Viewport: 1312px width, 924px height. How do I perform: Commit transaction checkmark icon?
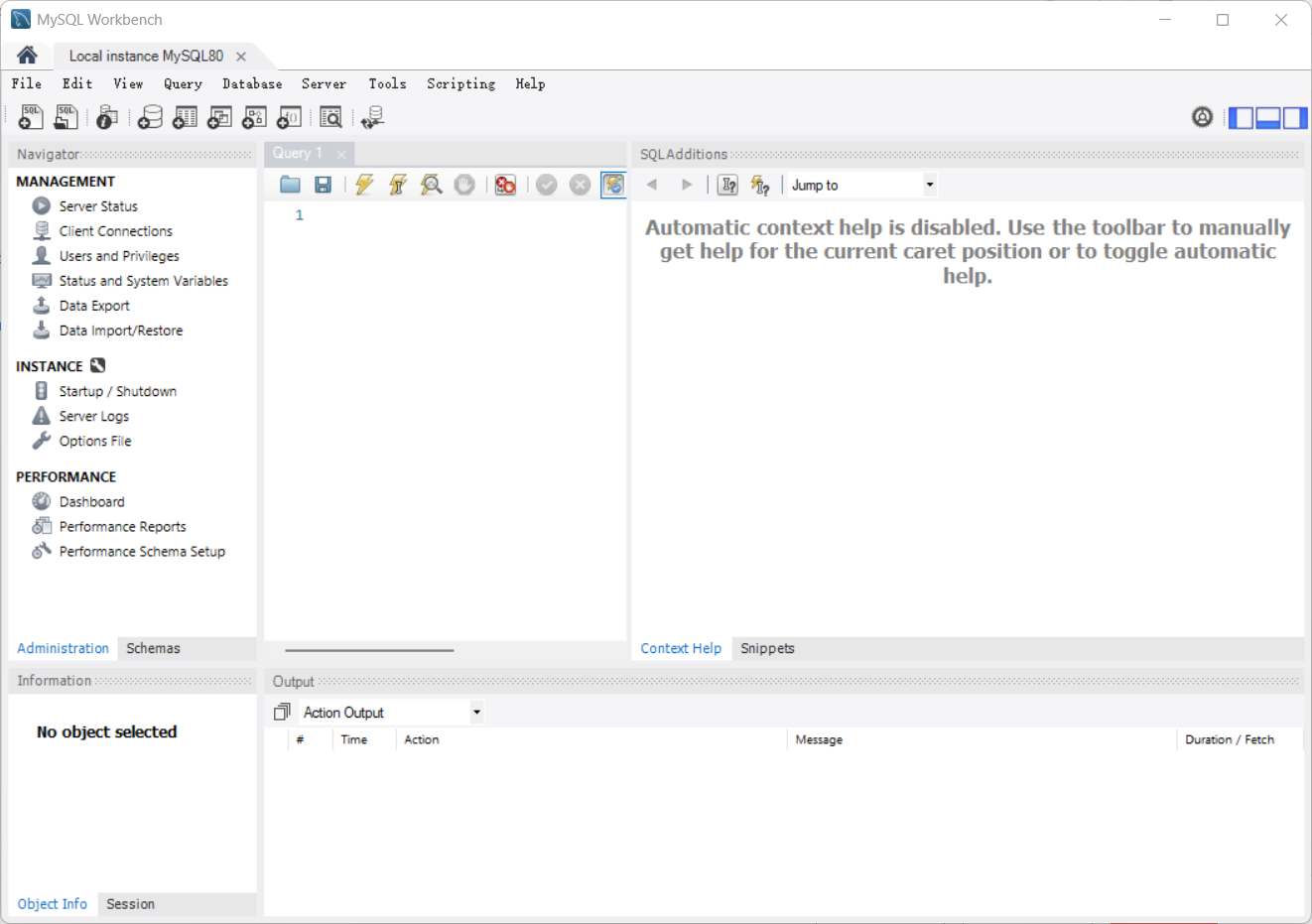click(x=547, y=185)
